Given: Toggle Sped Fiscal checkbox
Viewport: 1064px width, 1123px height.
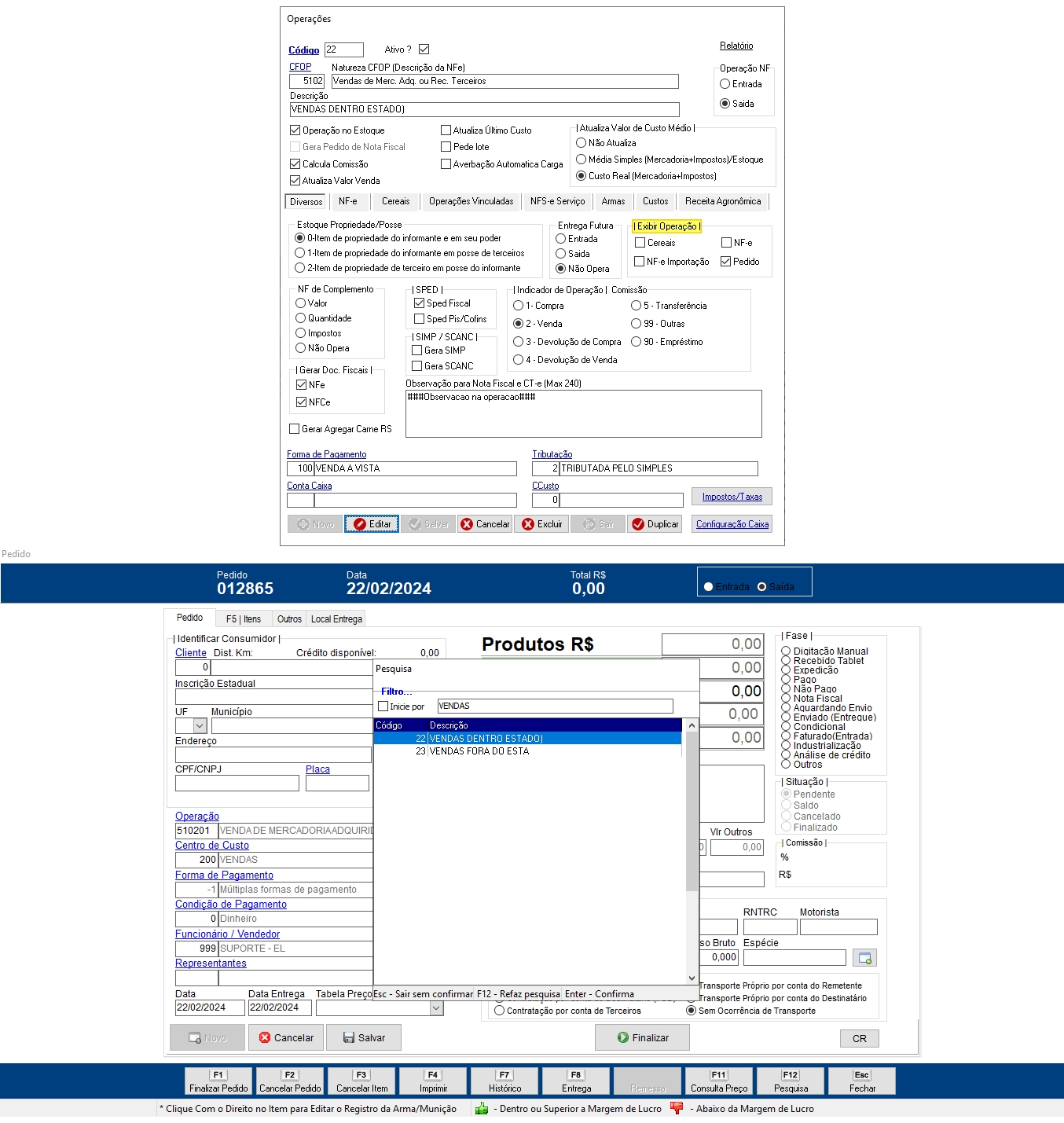Looking at the screenshot, I should click(420, 303).
